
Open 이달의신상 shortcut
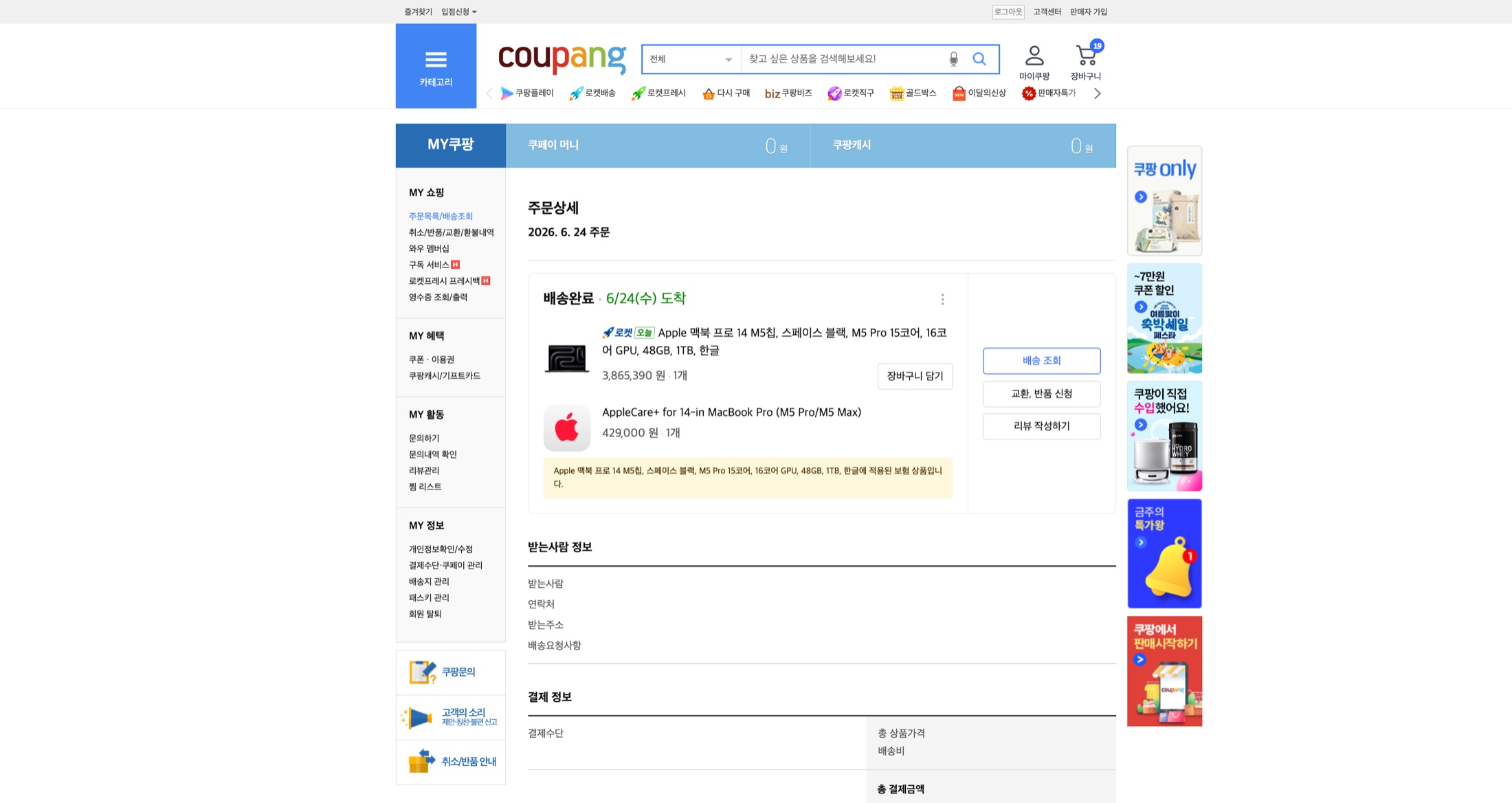(979, 93)
